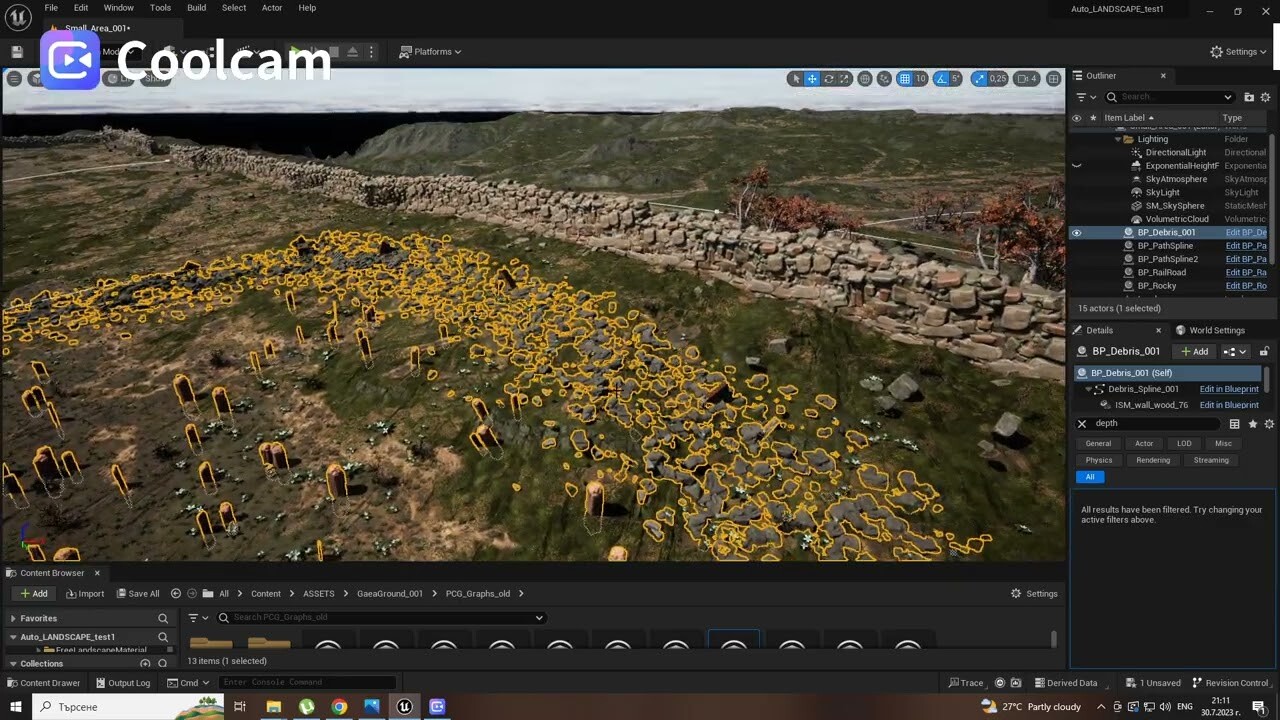
Task: Click the Details component list scrollbar
Action: tap(1267, 379)
